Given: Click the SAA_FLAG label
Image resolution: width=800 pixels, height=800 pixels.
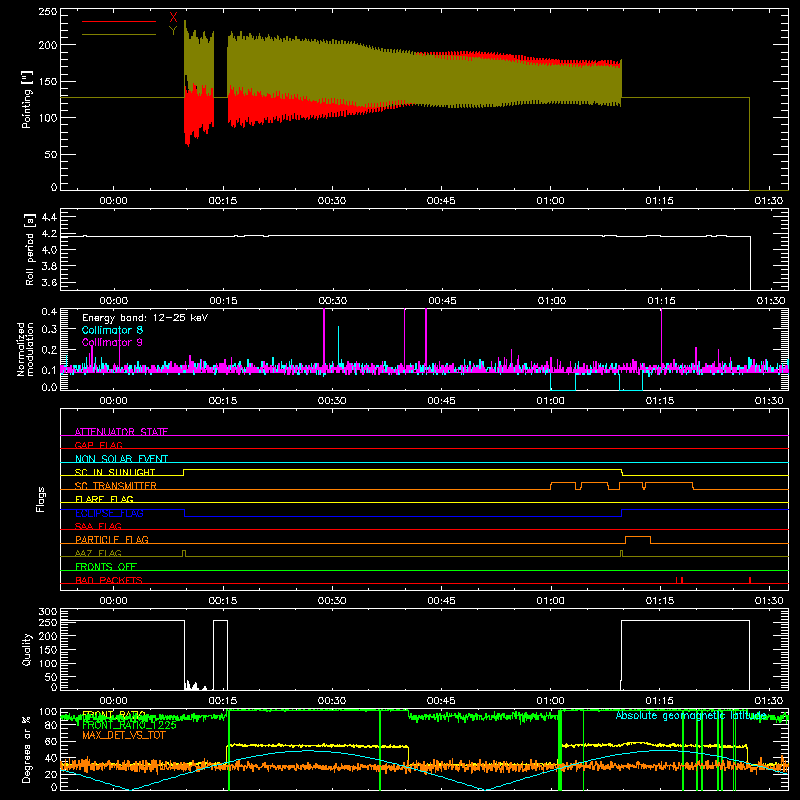Looking at the screenshot, I should (x=98, y=526).
